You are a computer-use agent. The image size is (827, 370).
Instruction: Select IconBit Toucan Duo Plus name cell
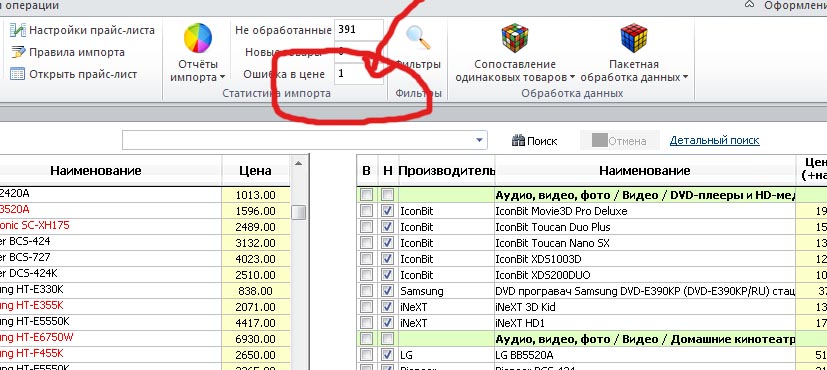(x=645, y=227)
